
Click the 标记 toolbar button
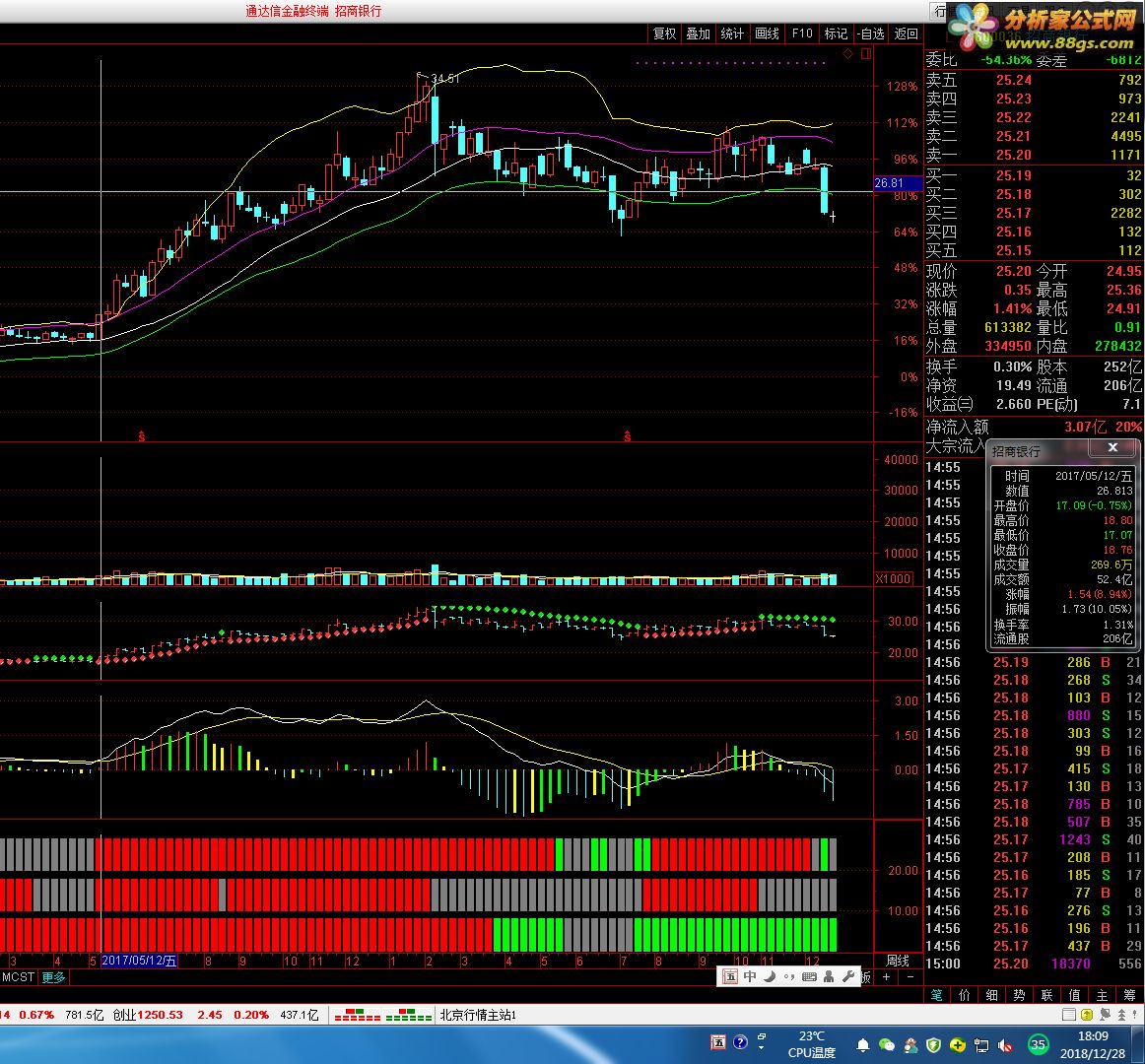pos(836,33)
